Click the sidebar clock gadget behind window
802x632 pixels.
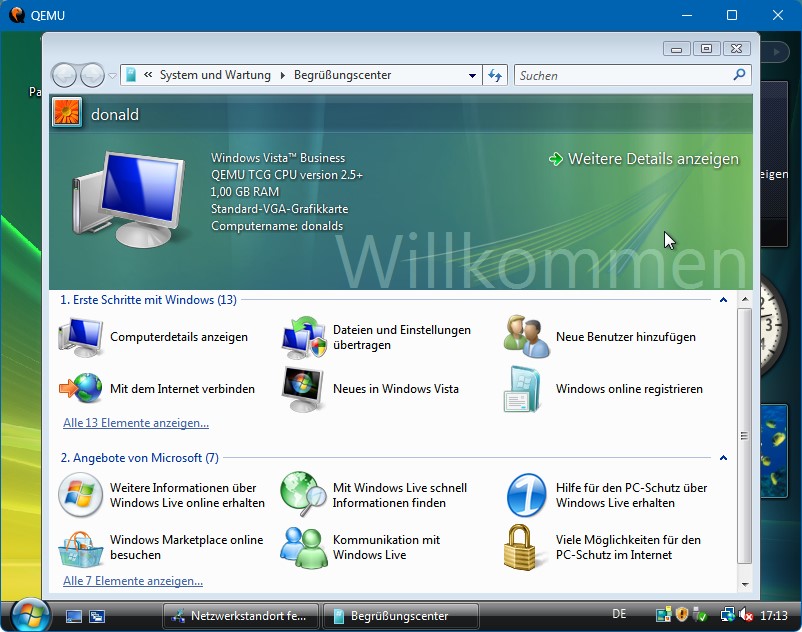(x=773, y=325)
